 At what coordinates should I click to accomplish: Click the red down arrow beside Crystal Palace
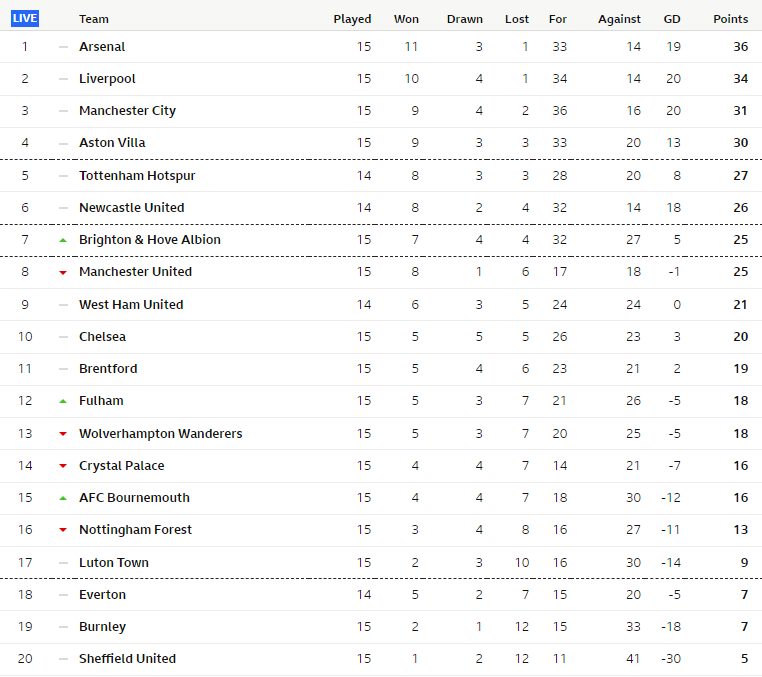tap(63, 466)
